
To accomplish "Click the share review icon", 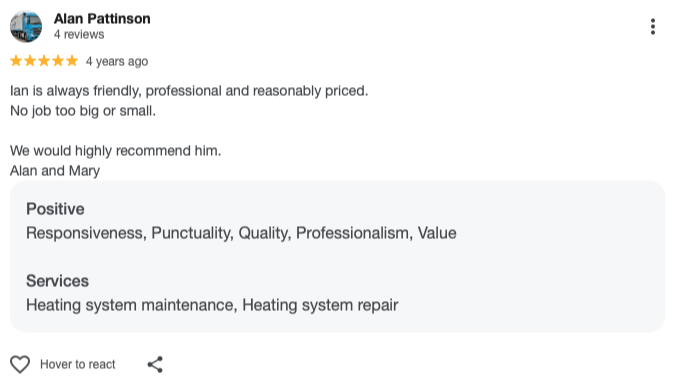I will pos(155,364).
